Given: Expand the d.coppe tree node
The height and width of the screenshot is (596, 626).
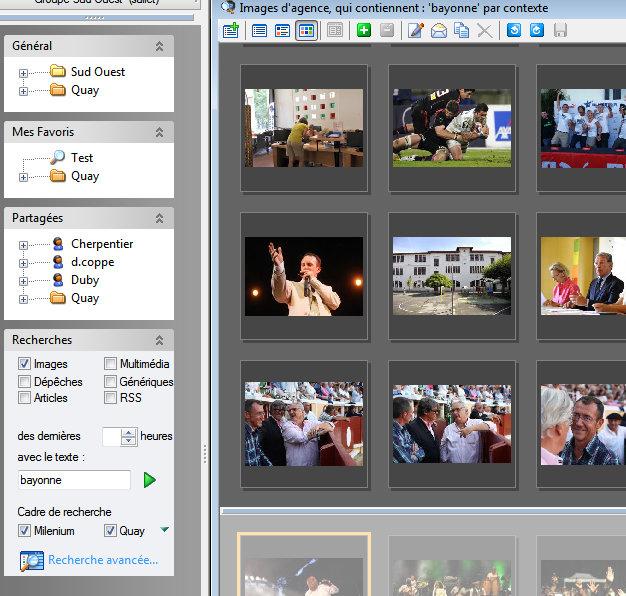Looking at the screenshot, I should pos(23,263).
